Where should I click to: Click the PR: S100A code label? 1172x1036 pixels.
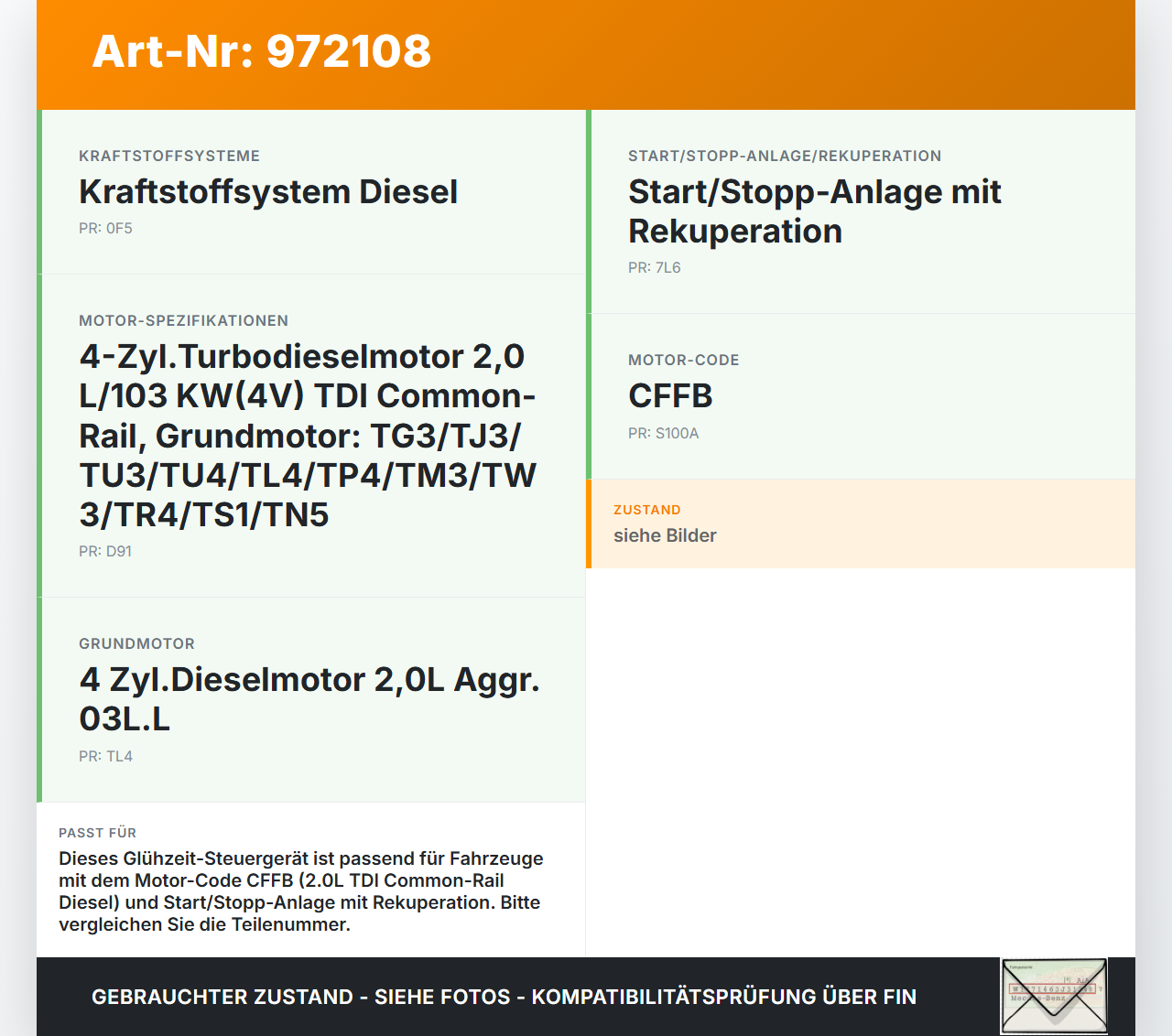pos(663,433)
